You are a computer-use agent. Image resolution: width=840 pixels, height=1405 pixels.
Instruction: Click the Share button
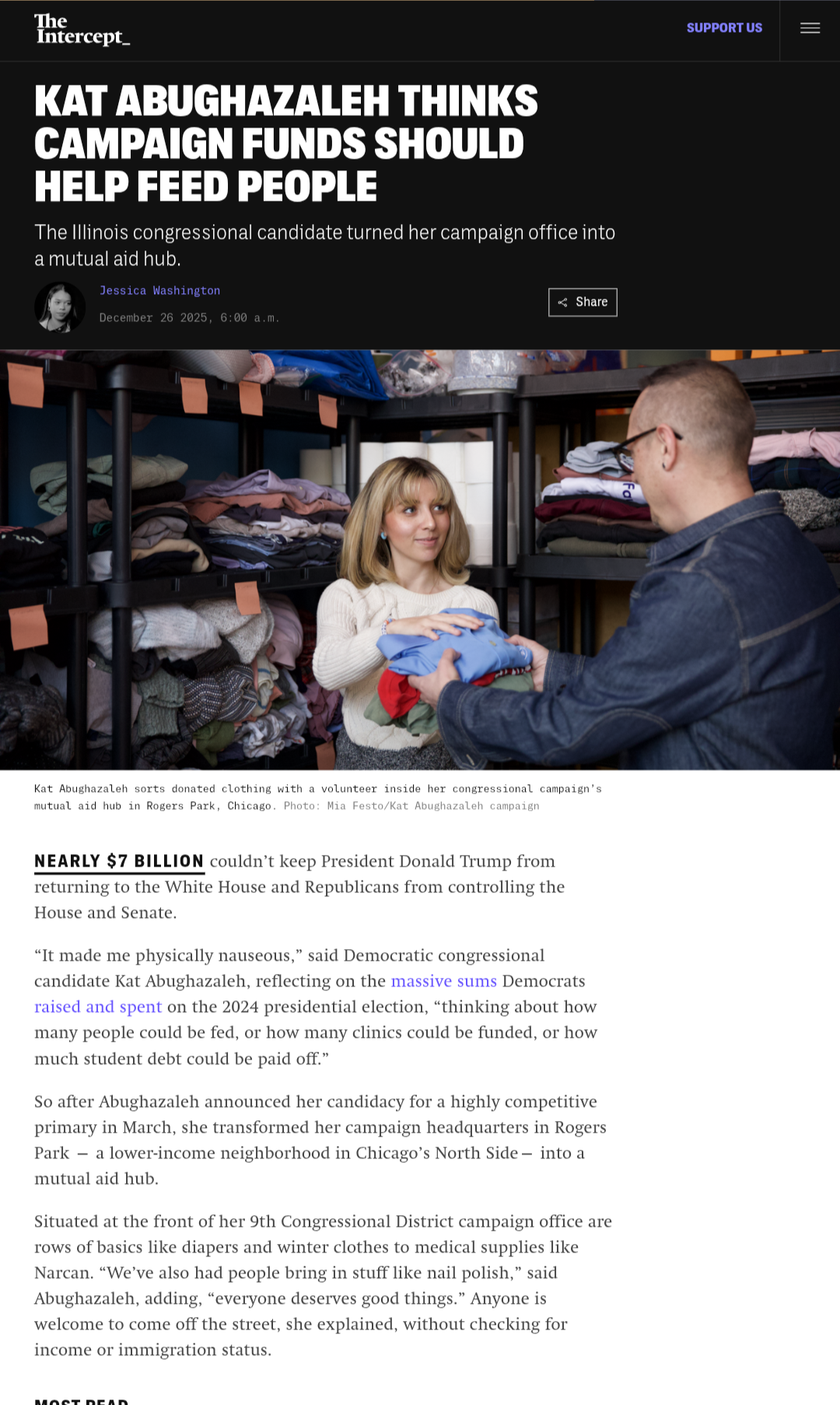click(x=583, y=302)
